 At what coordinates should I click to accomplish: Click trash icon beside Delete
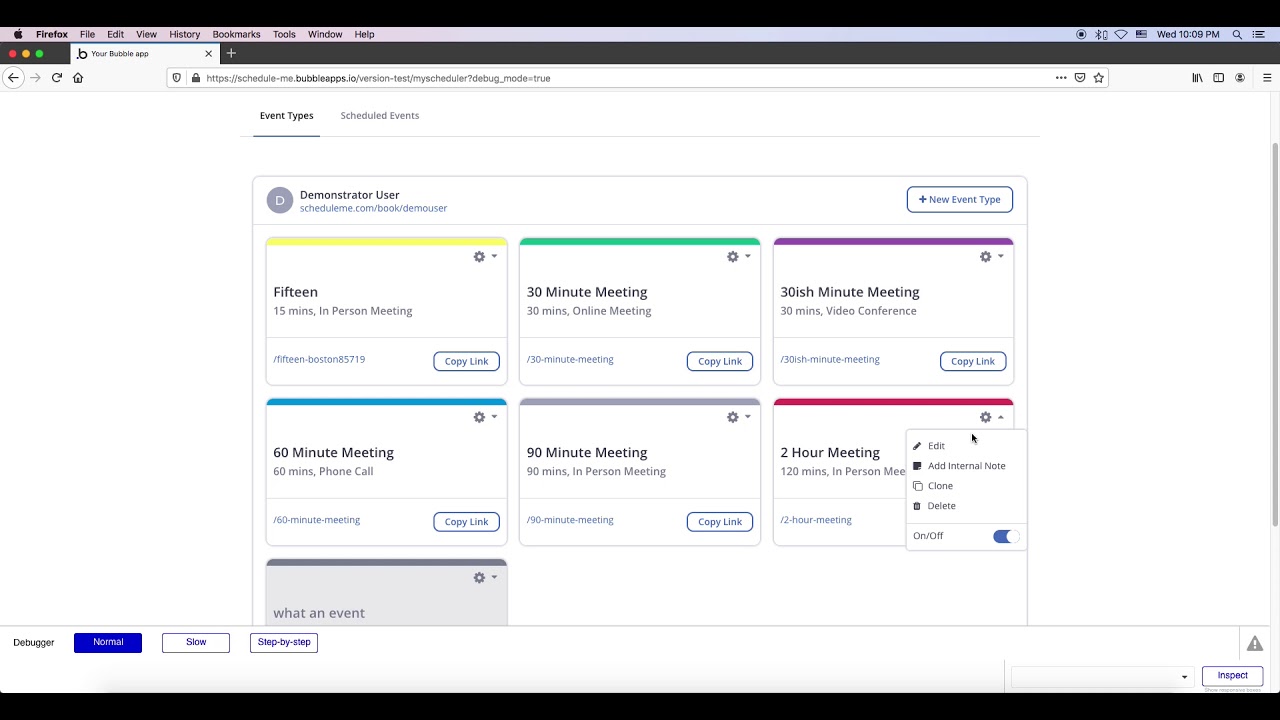point(917,506)
